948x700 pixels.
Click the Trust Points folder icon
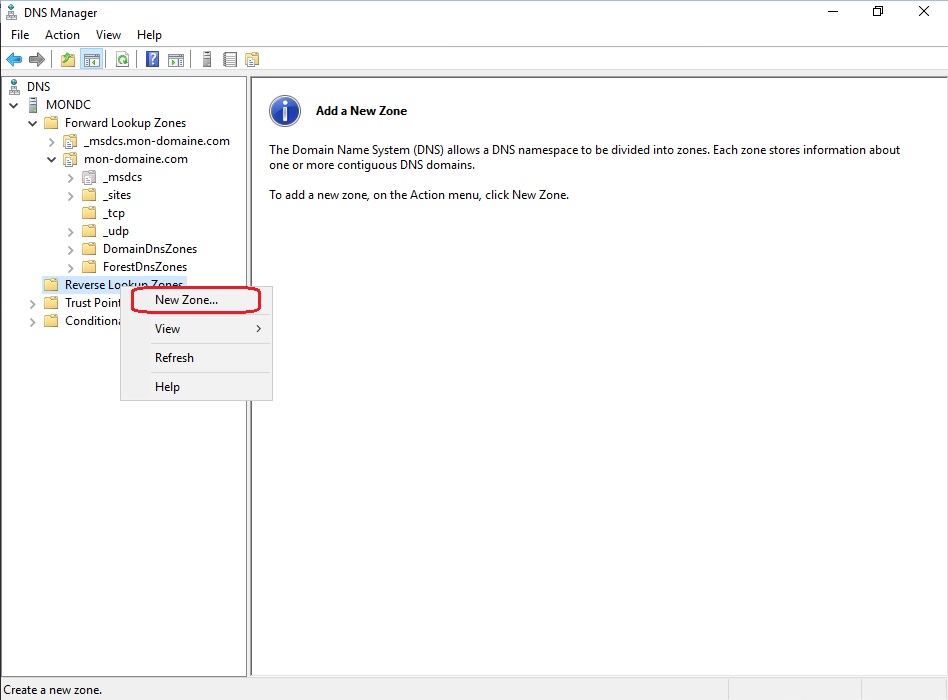51,303
